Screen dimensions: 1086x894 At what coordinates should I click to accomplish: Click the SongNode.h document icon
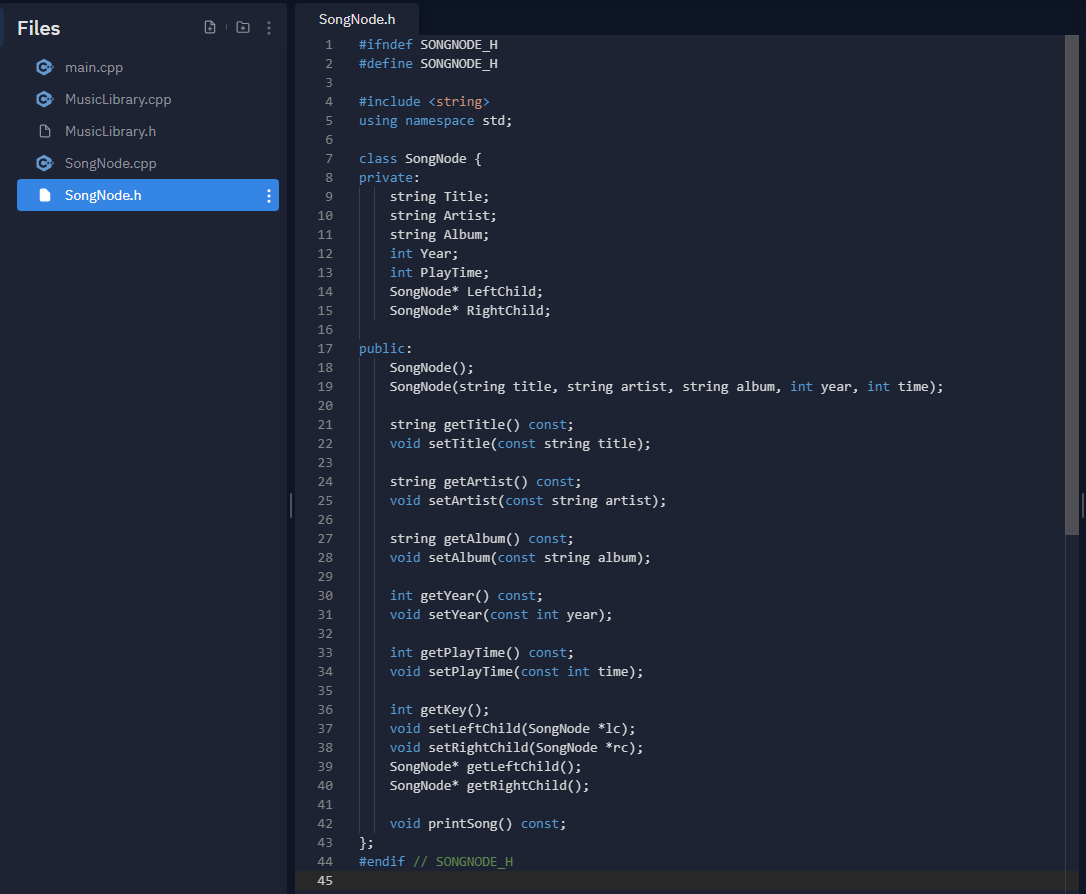[45, 195]
